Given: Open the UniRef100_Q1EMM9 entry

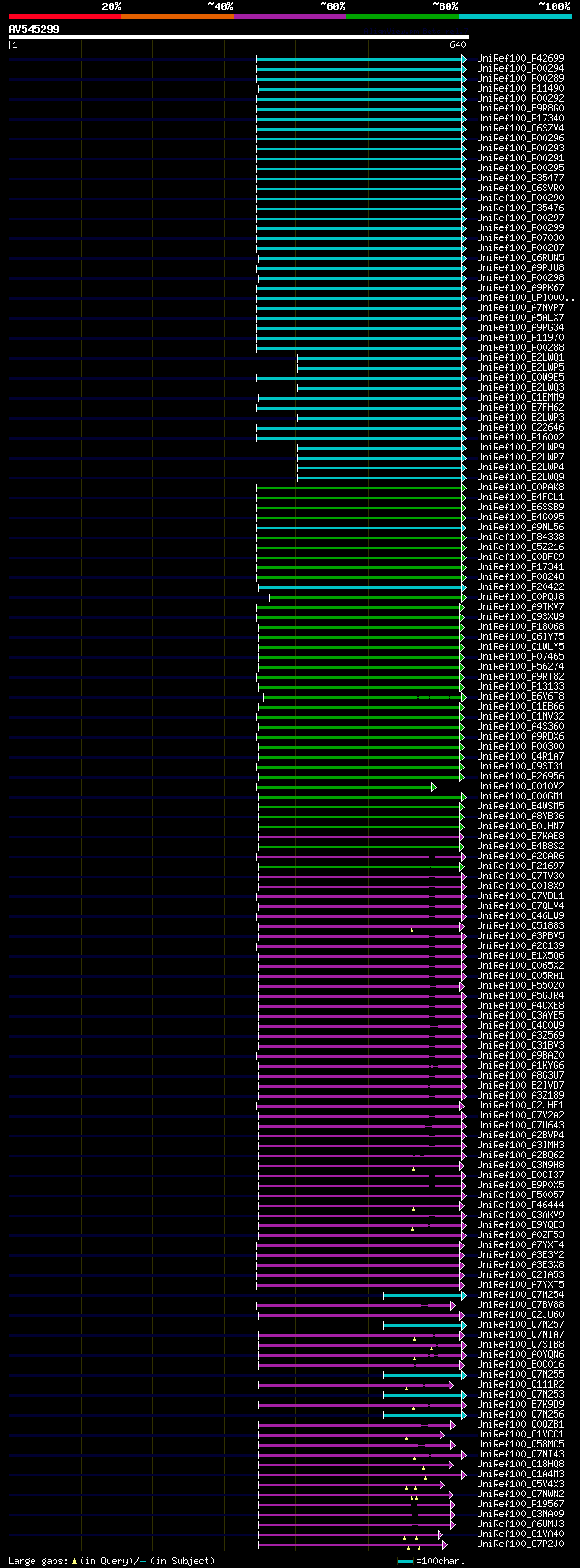Looking at the screenshot, I should point(520,397).
